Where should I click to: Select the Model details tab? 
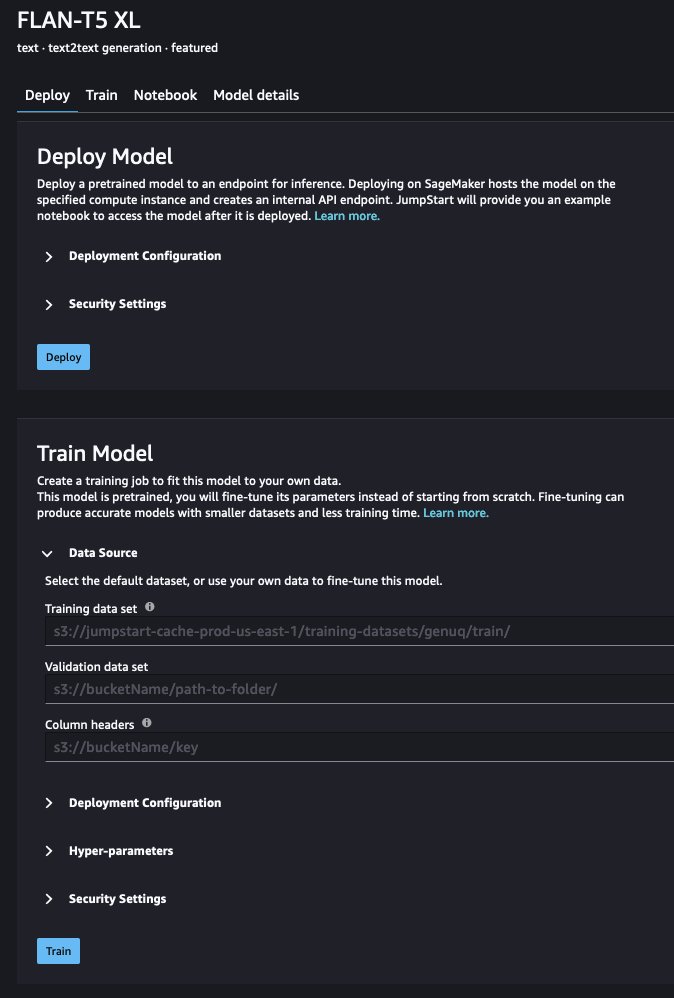tap(256, 95)
